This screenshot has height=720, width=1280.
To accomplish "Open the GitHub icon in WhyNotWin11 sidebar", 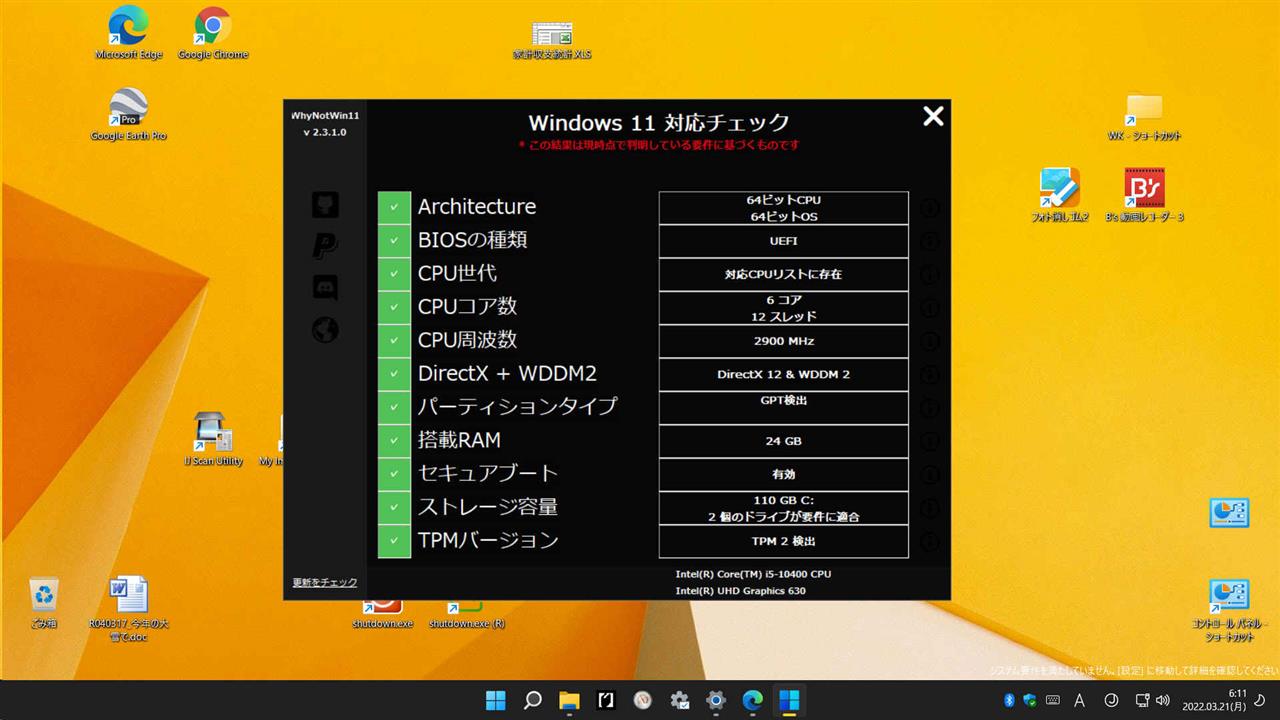I will coord(325,205).
